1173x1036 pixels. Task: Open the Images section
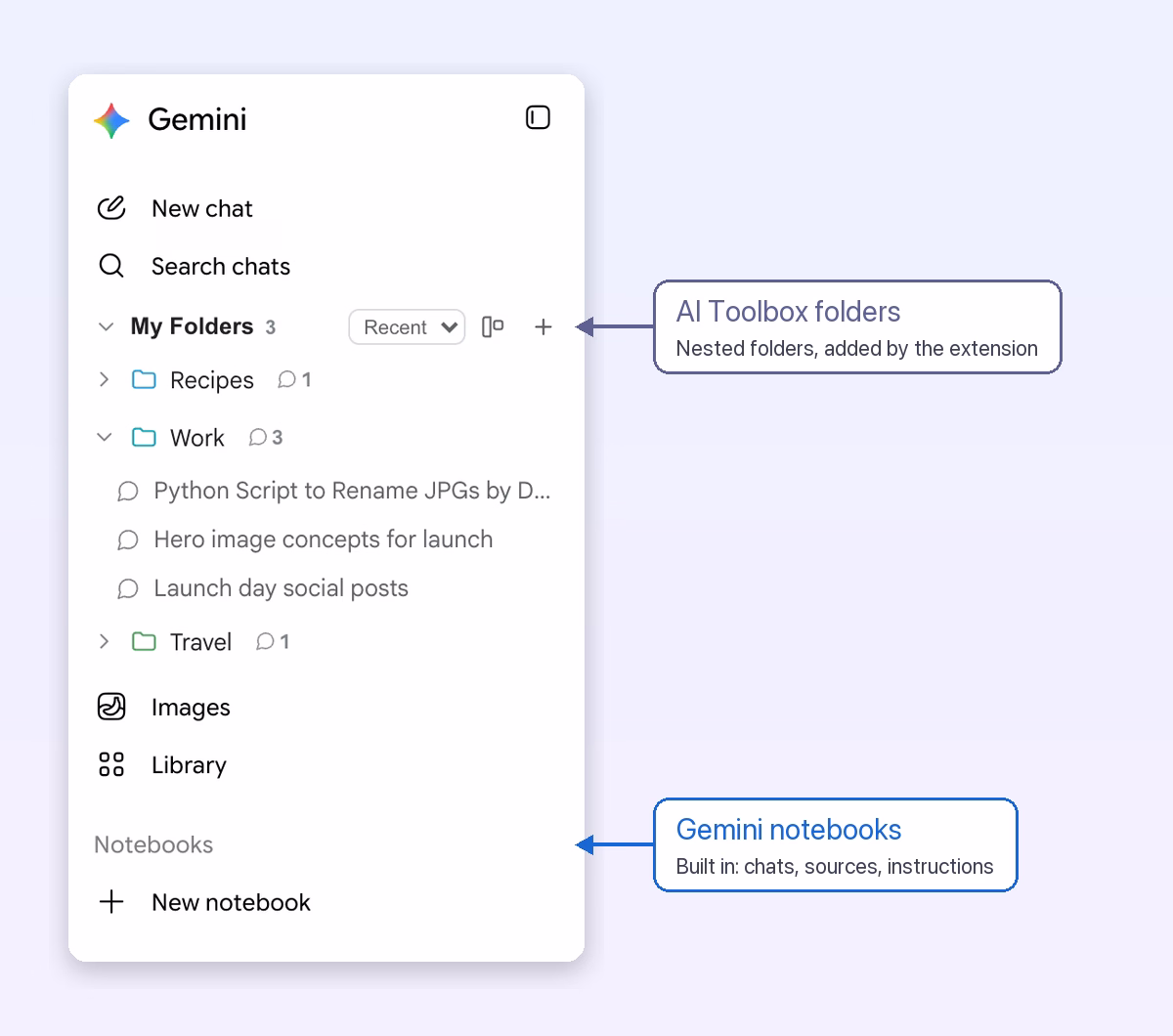(191, 707)
